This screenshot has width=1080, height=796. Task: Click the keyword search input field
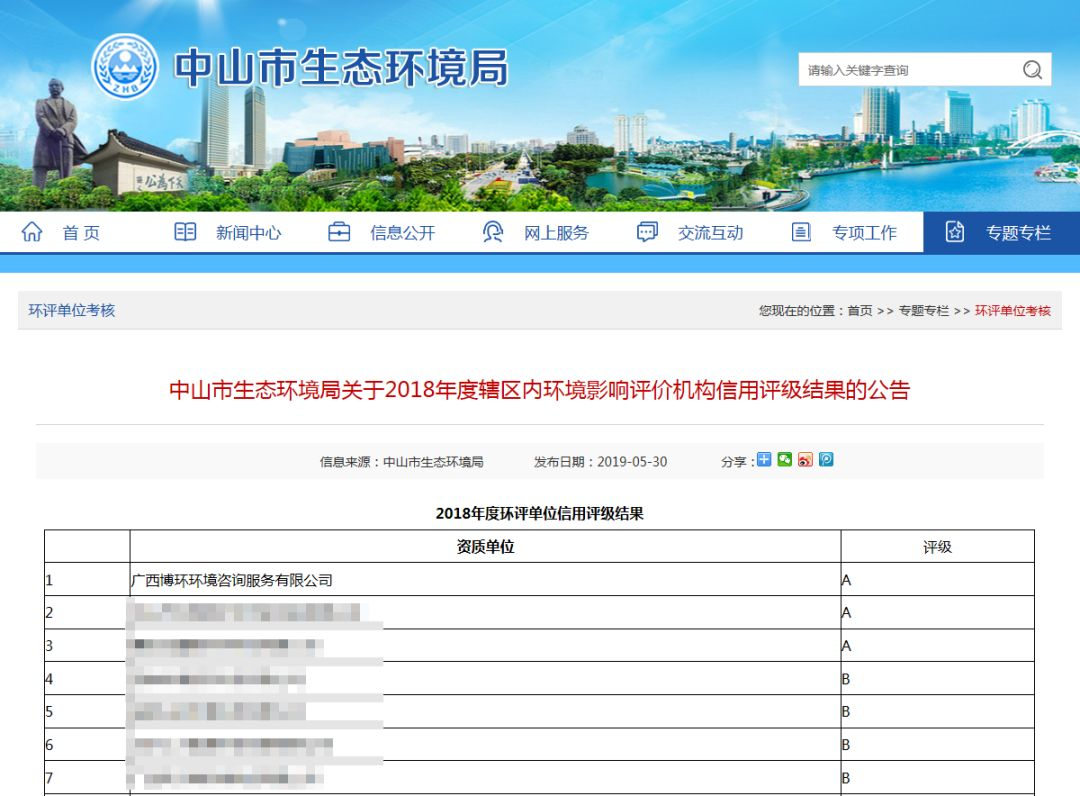[905, 70]
